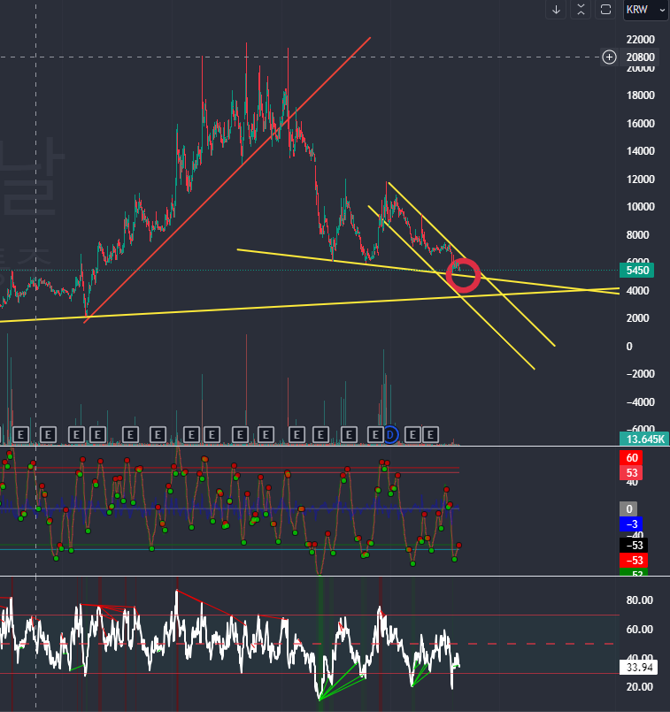Screen dimensions: 670x712
Task: Click the red 60 oscillator level label
Action: 631,458
